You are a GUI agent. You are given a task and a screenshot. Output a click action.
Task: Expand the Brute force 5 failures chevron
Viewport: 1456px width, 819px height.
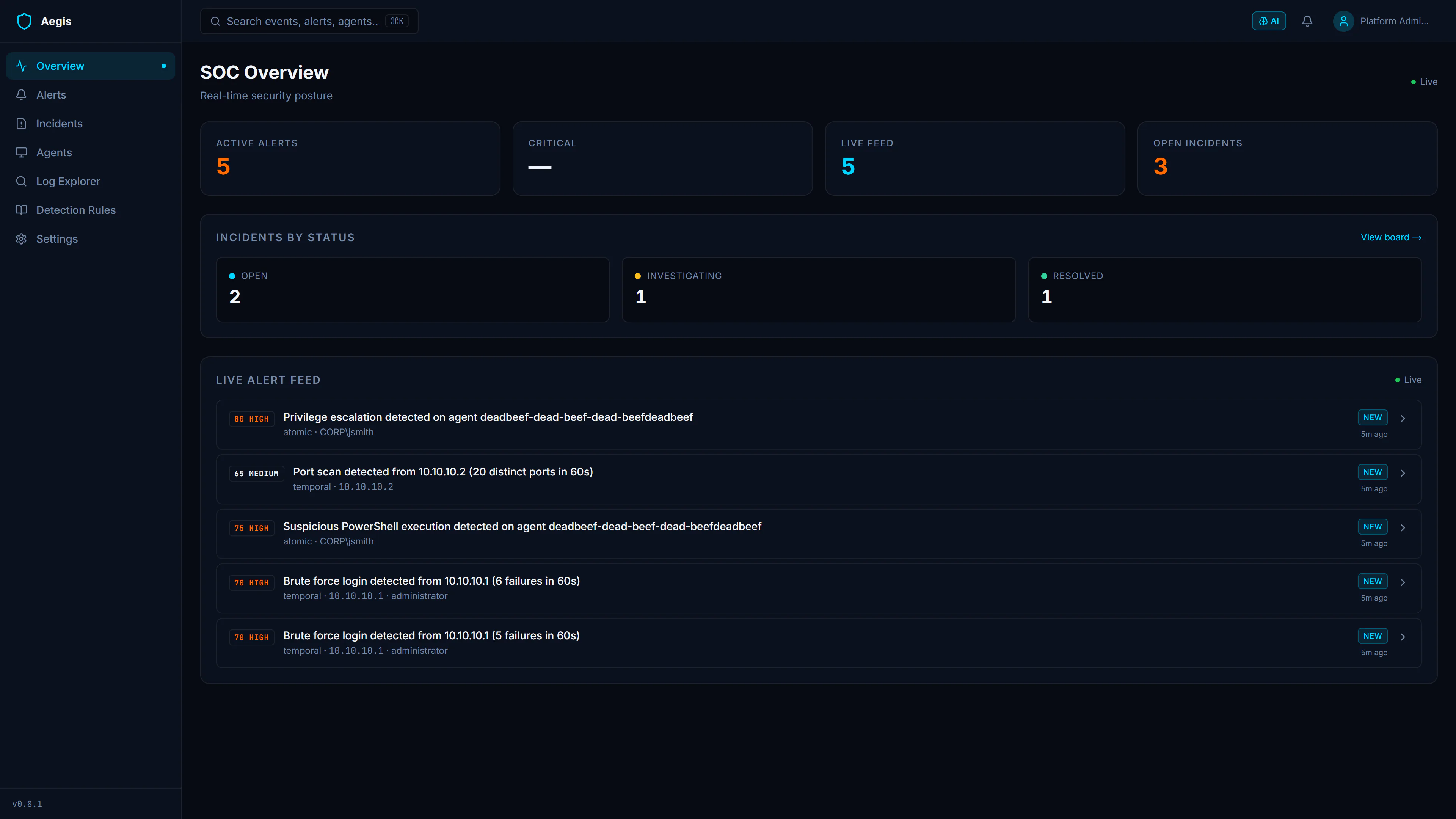[1403, 637]
